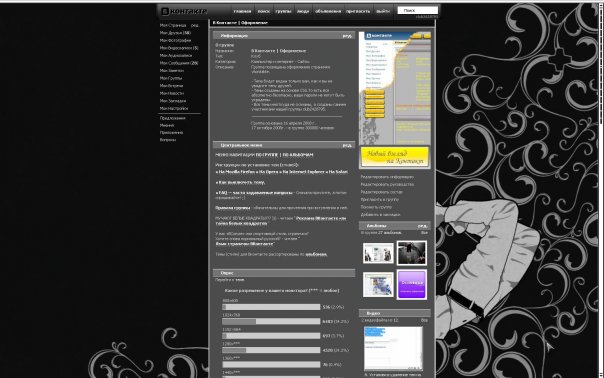The width and height of the screenshot is (604, 378).
Task: Click Все next to the albums count
Action: coord(424,233)
